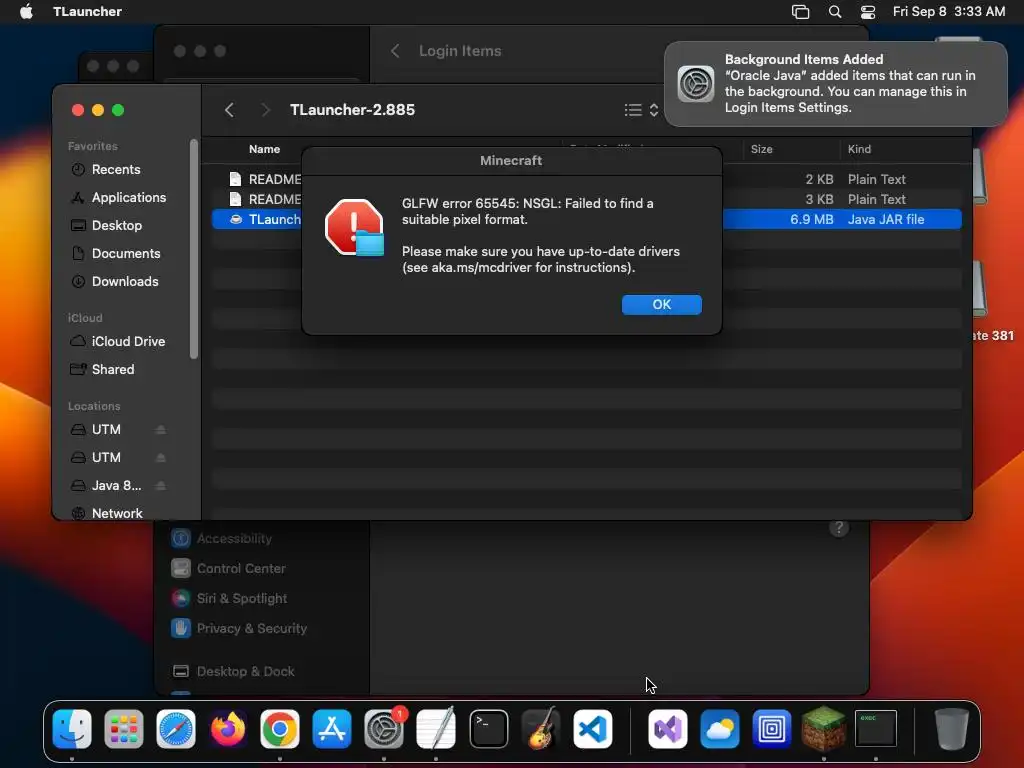
Task: Eject the Java 8 volume
Action: coord(161,486)
